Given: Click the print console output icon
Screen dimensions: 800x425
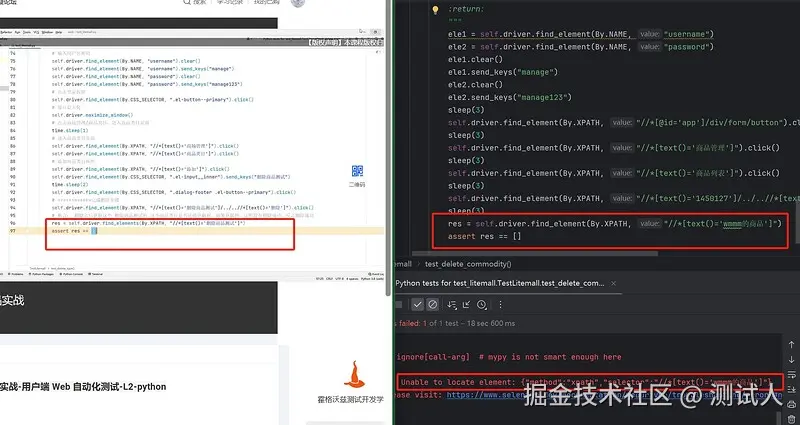Looking at the screenshot, I should point(791,405).
